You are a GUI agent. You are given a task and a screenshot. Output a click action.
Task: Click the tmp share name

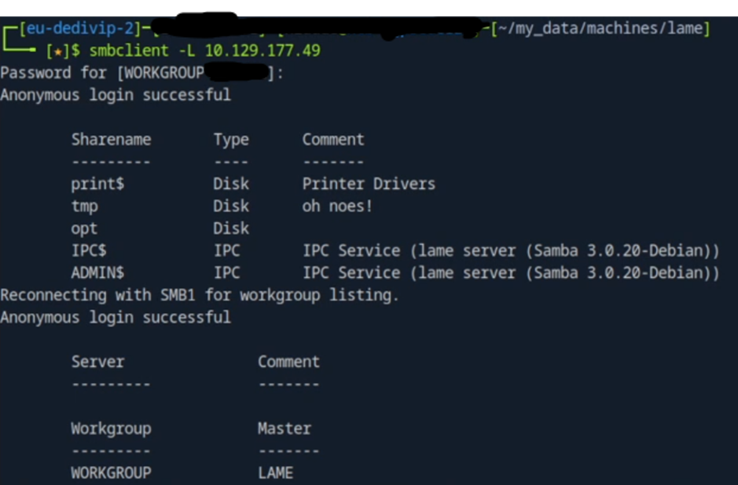click(x=84, y=206)
